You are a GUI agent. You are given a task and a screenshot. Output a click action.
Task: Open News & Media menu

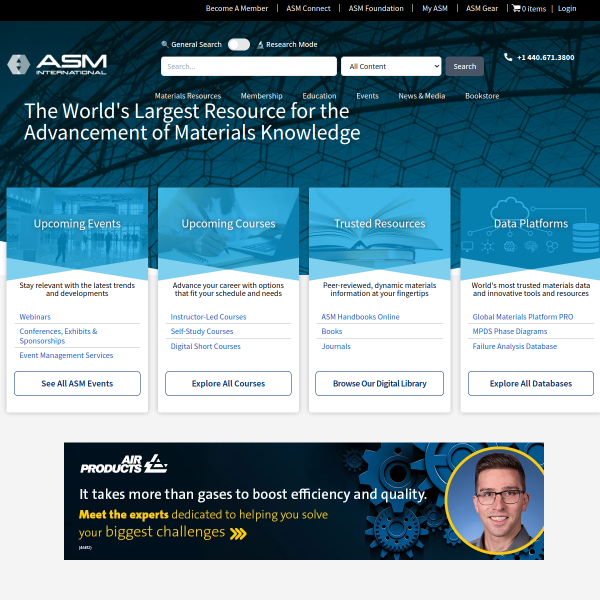click(x=422, y=96)
